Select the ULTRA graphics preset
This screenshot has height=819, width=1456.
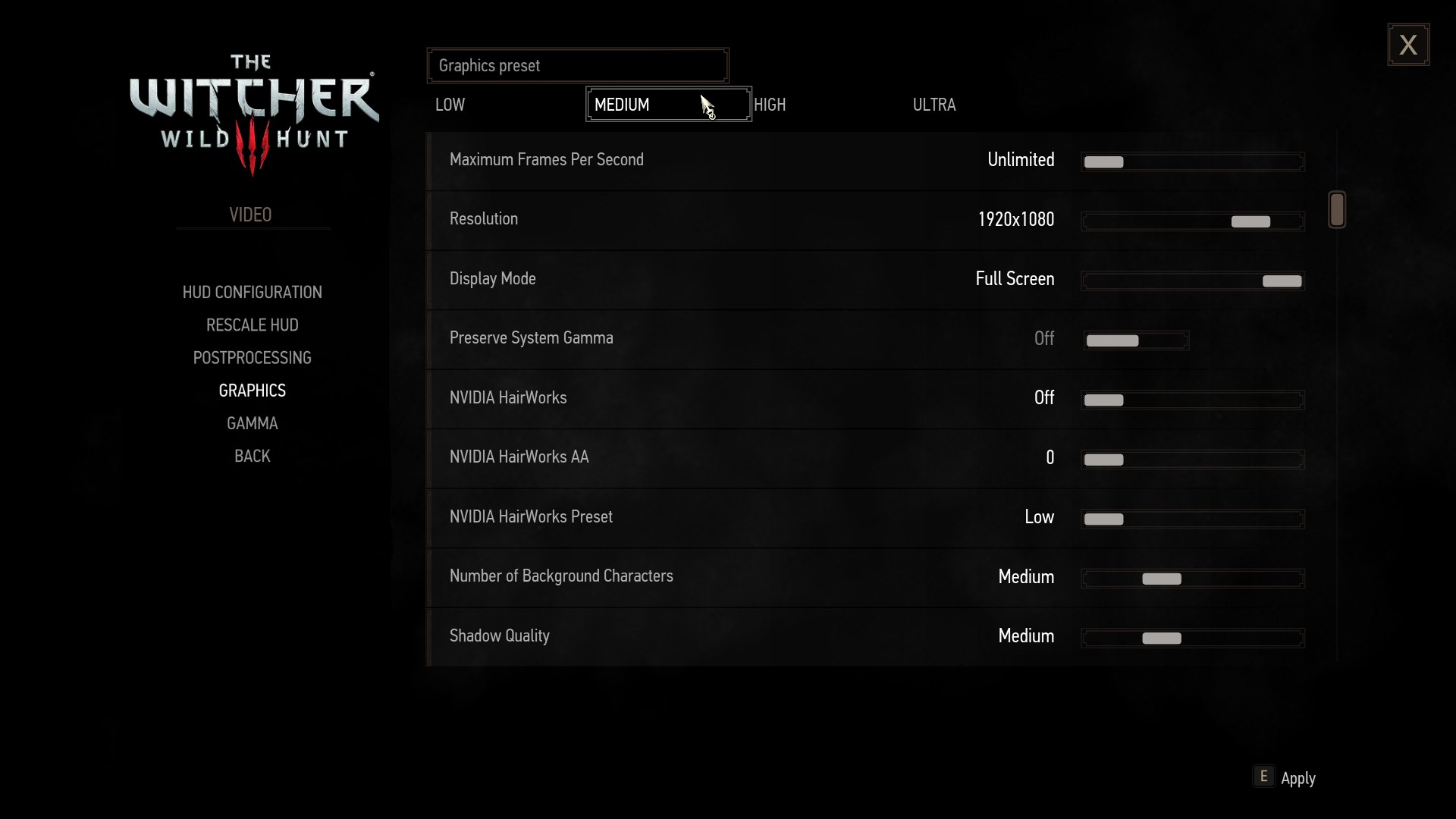click(934, 105)
